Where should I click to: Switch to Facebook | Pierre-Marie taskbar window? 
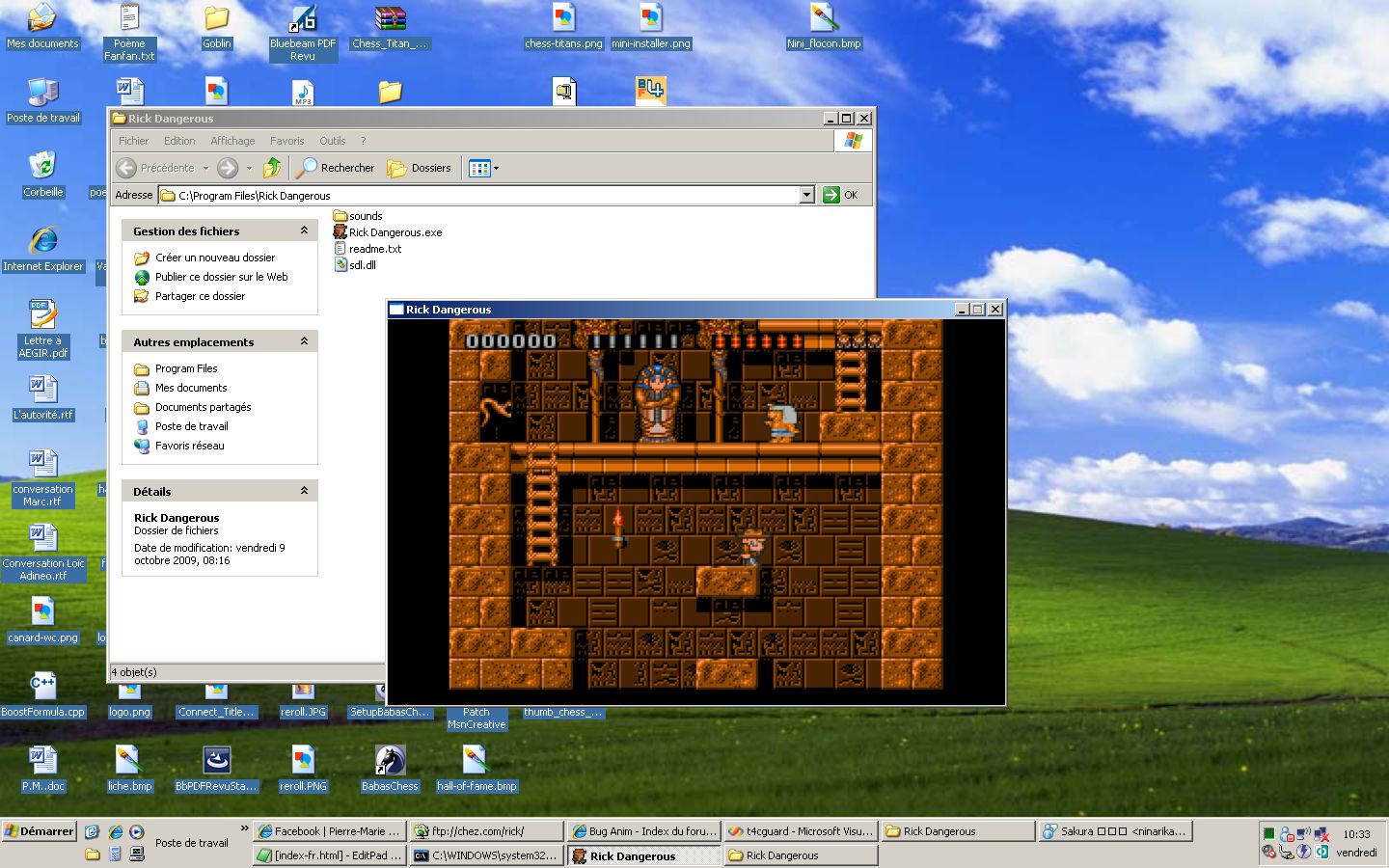coord(329,831)
